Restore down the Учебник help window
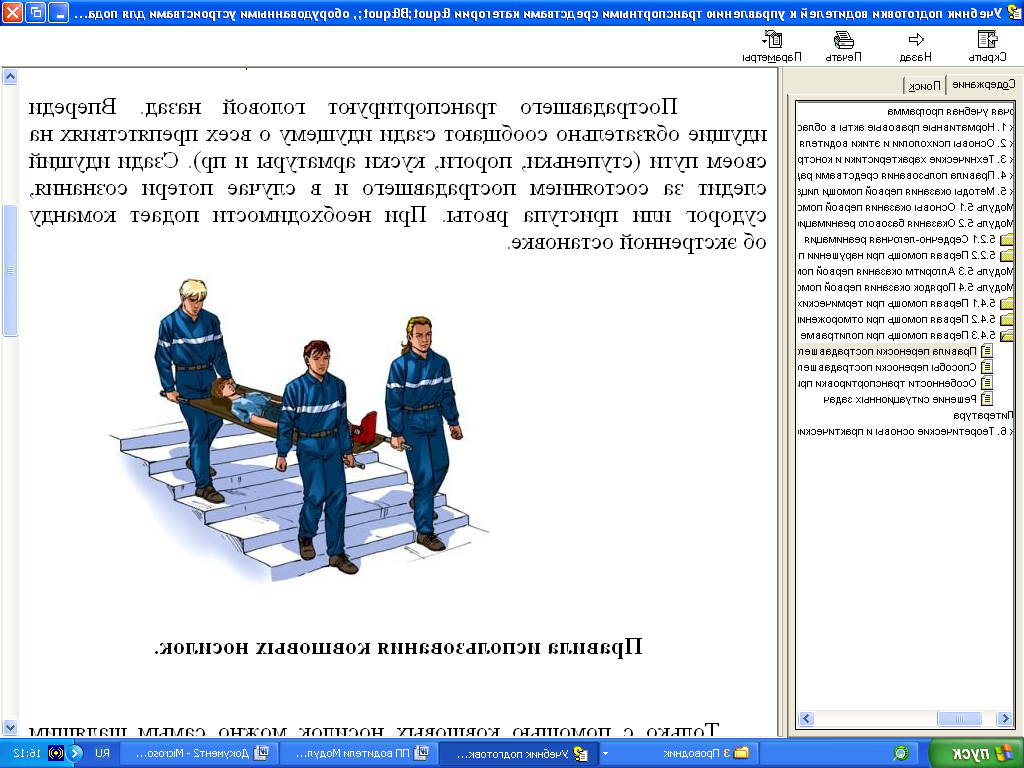 [x=35, y=12]
